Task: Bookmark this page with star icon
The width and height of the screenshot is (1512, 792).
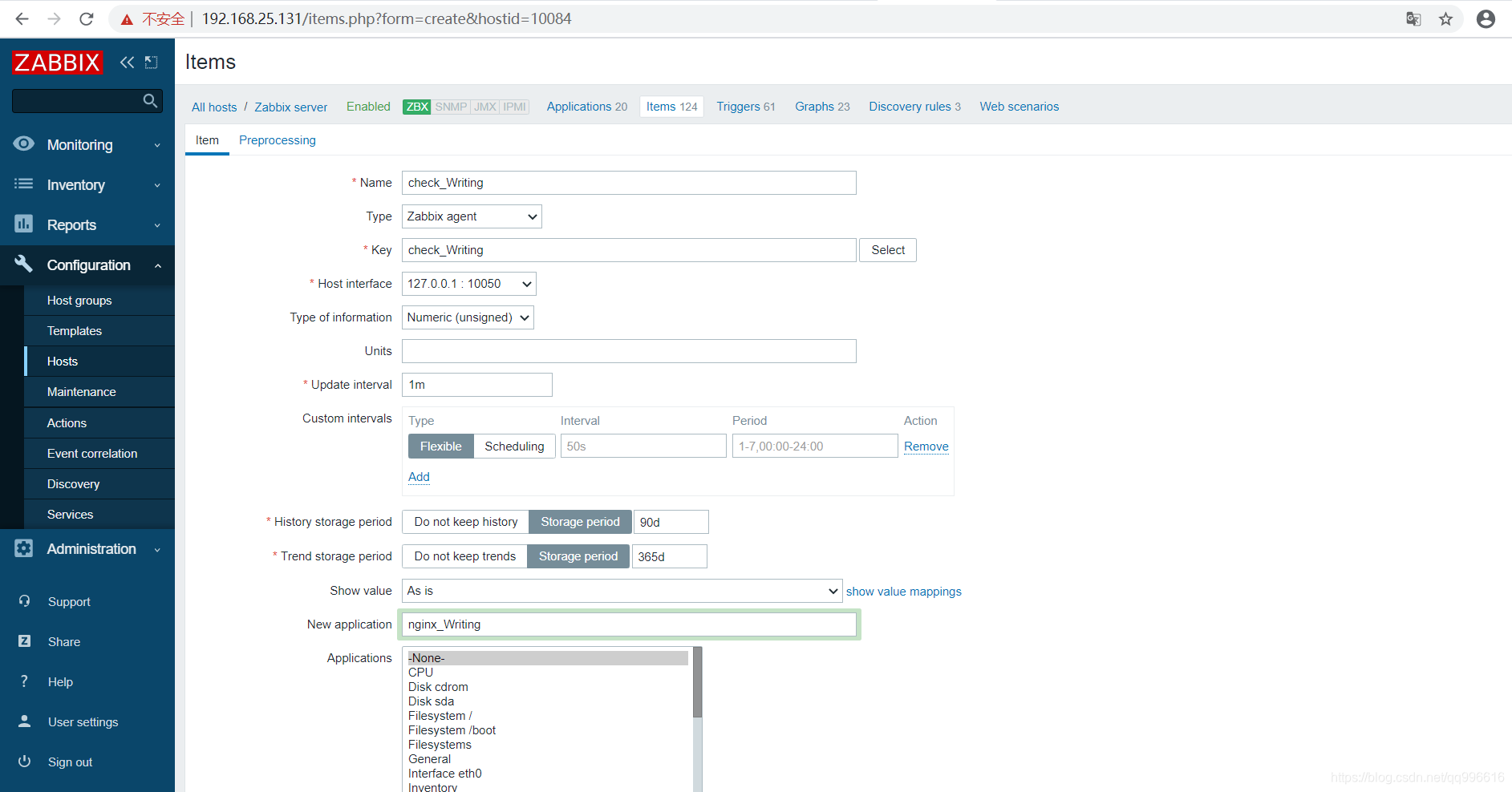Action: click(1445, 19)
